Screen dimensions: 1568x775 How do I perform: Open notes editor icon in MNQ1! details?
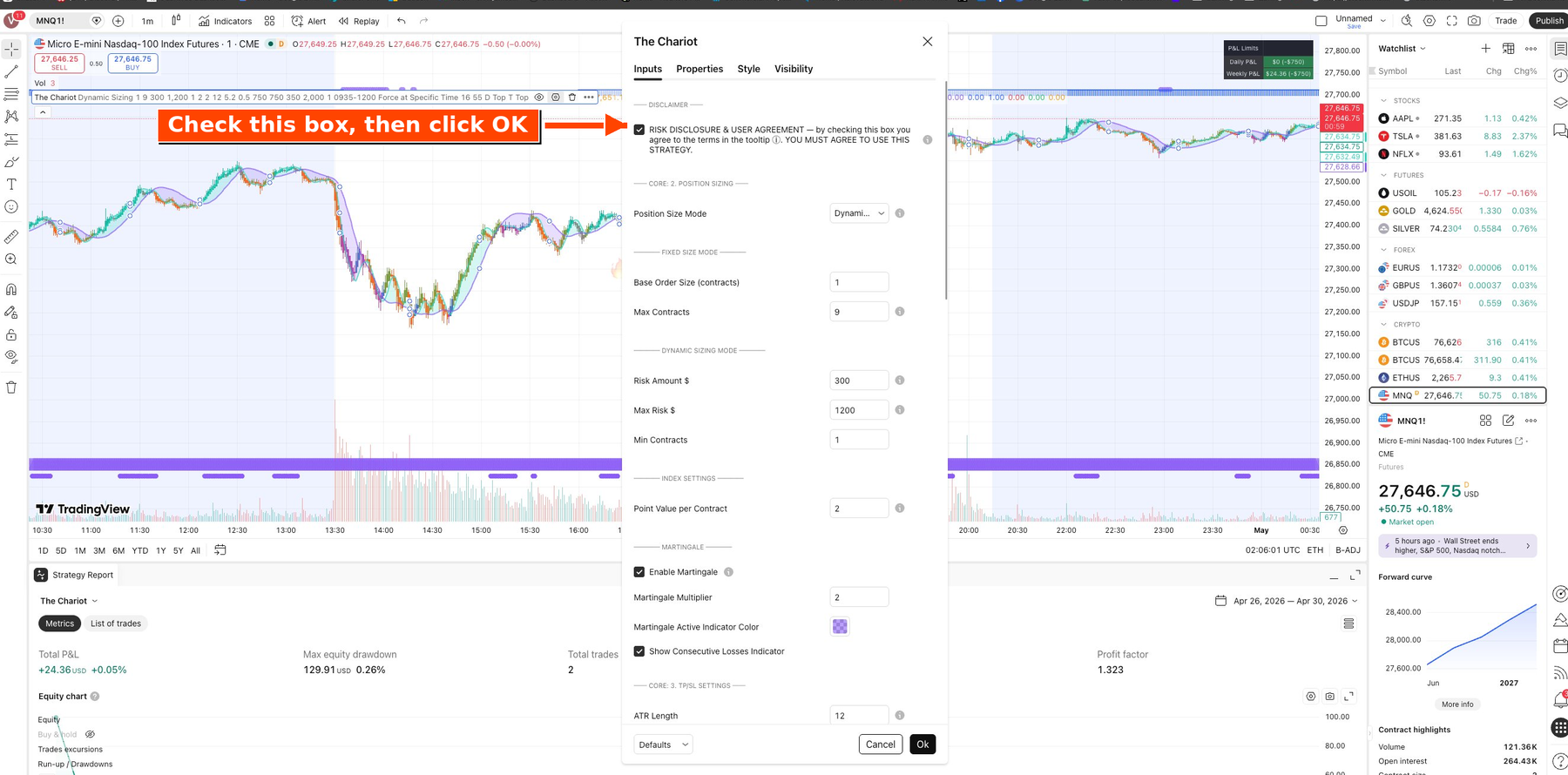point(1508,421)
